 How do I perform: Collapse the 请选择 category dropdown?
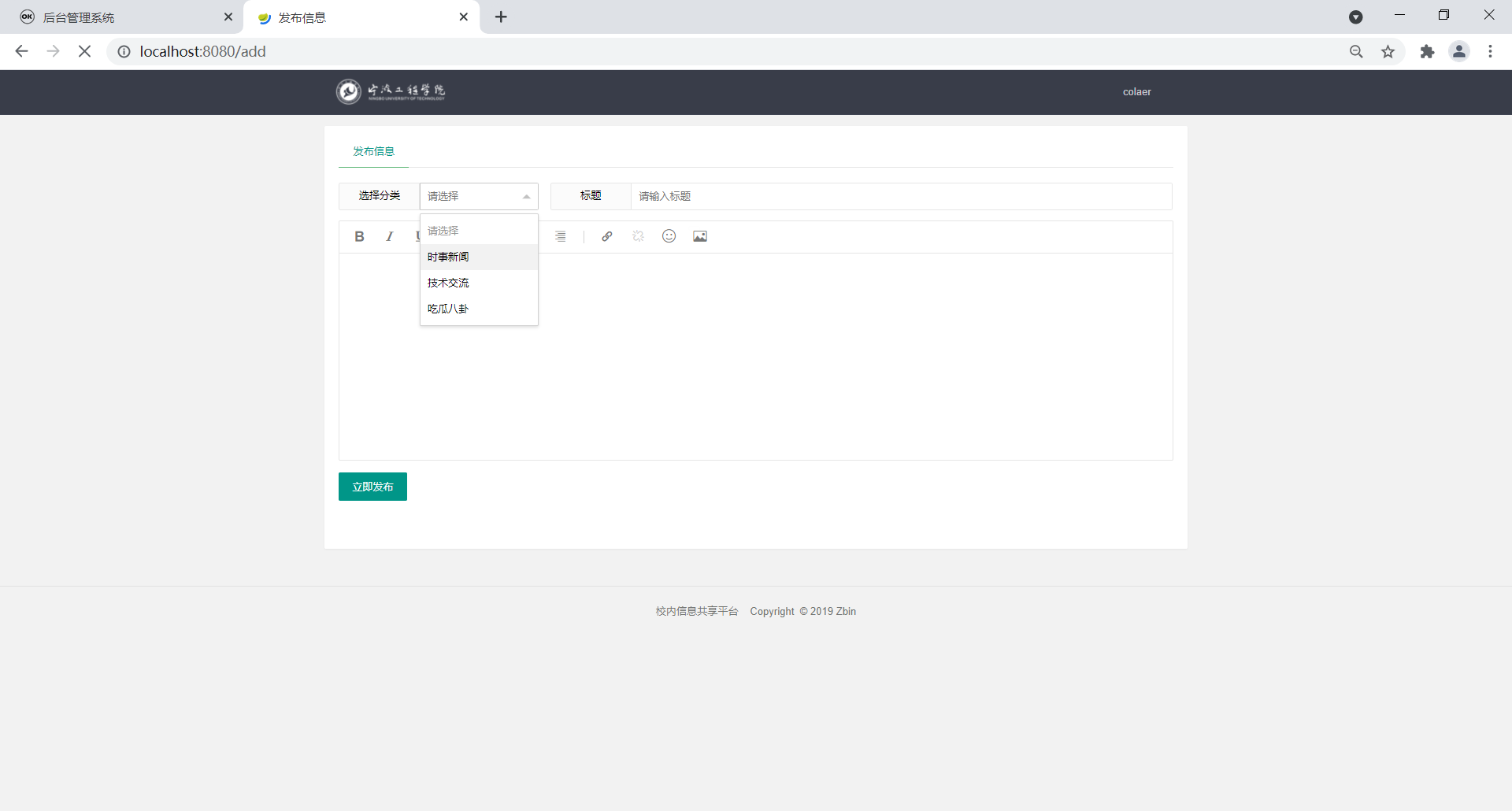(x=479, y=196)
